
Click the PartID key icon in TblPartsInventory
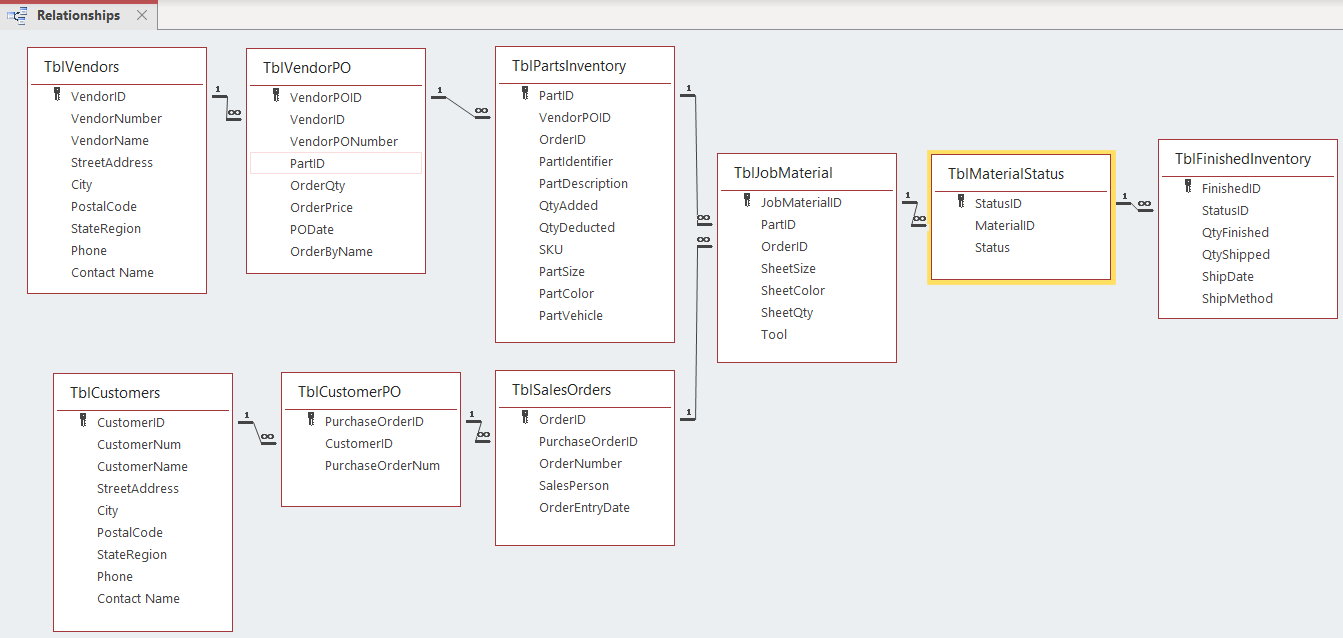[x=525, y=95]
